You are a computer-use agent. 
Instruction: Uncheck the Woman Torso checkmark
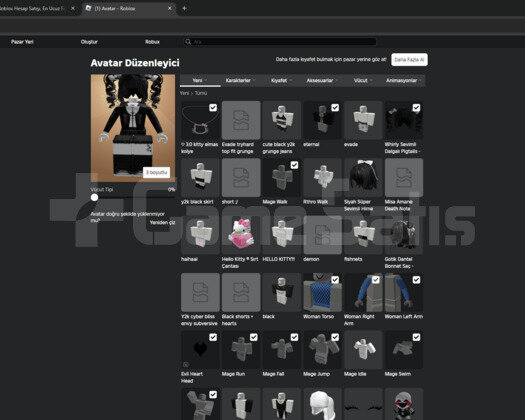pyautogui.click(x=335, y=280)
